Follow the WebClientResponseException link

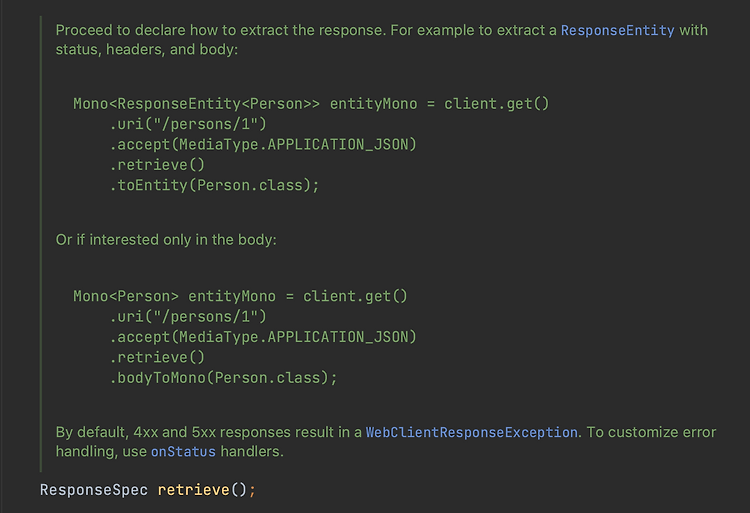coord(471,432)
